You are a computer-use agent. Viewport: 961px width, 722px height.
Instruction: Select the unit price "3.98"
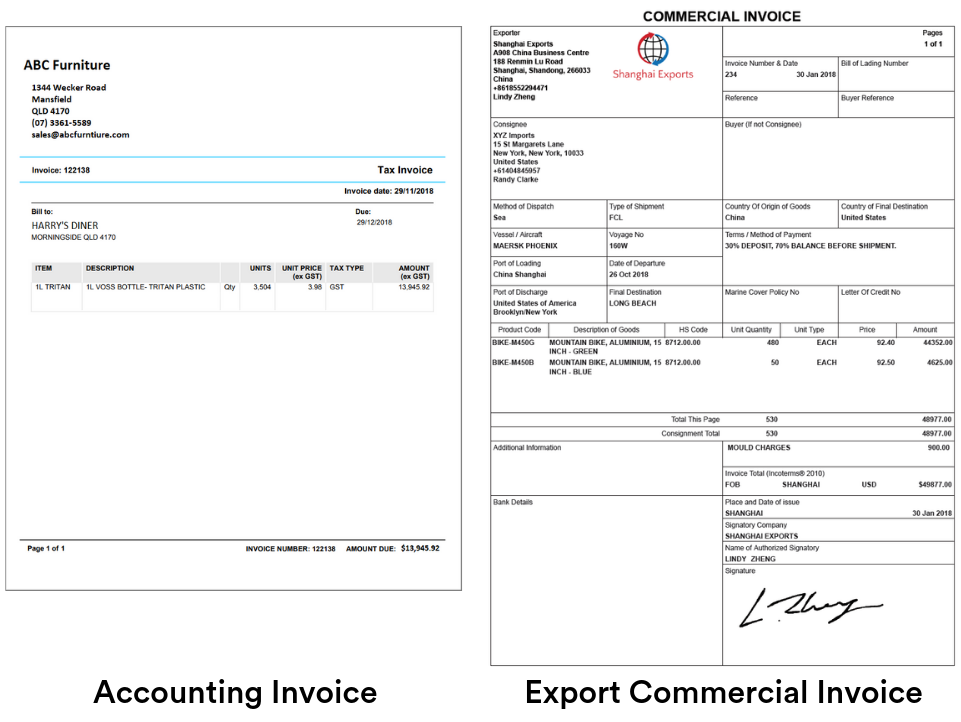pyautogui.click(x=314, y=287)
